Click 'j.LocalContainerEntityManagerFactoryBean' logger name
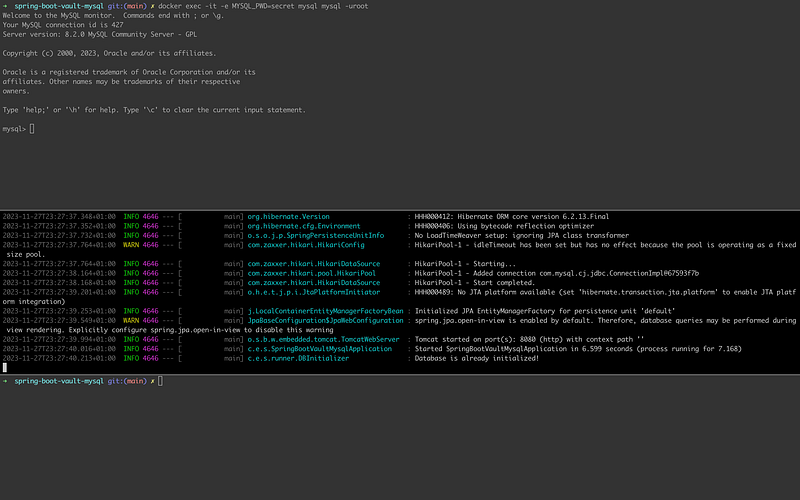 pyautogui.click(x=326, y=311)
